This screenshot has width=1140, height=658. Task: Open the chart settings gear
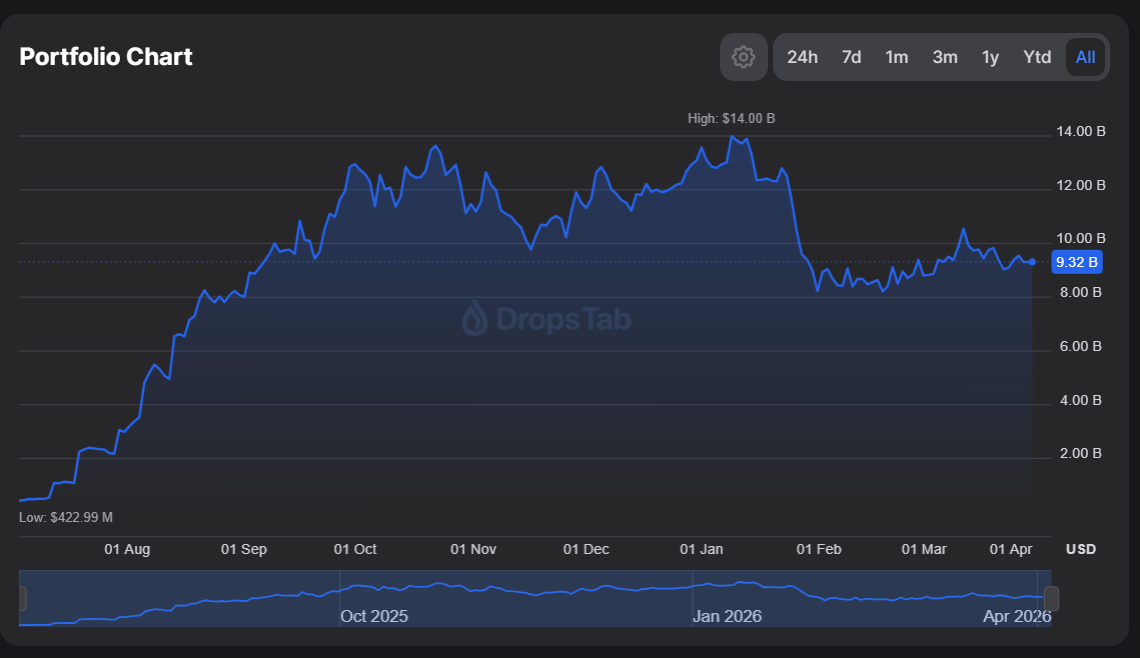click(743, 57)
